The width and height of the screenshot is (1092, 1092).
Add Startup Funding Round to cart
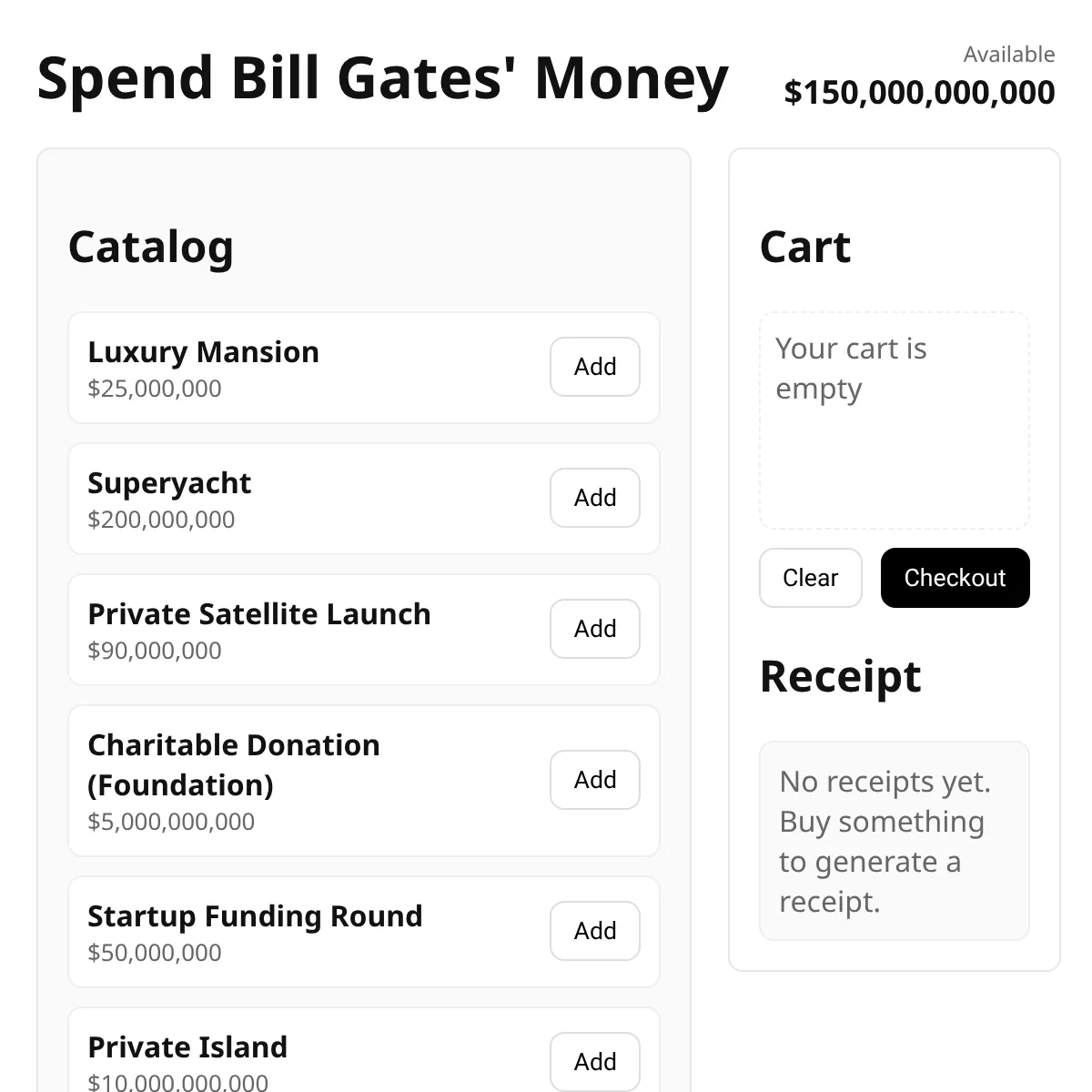click(x=595, y=931)
